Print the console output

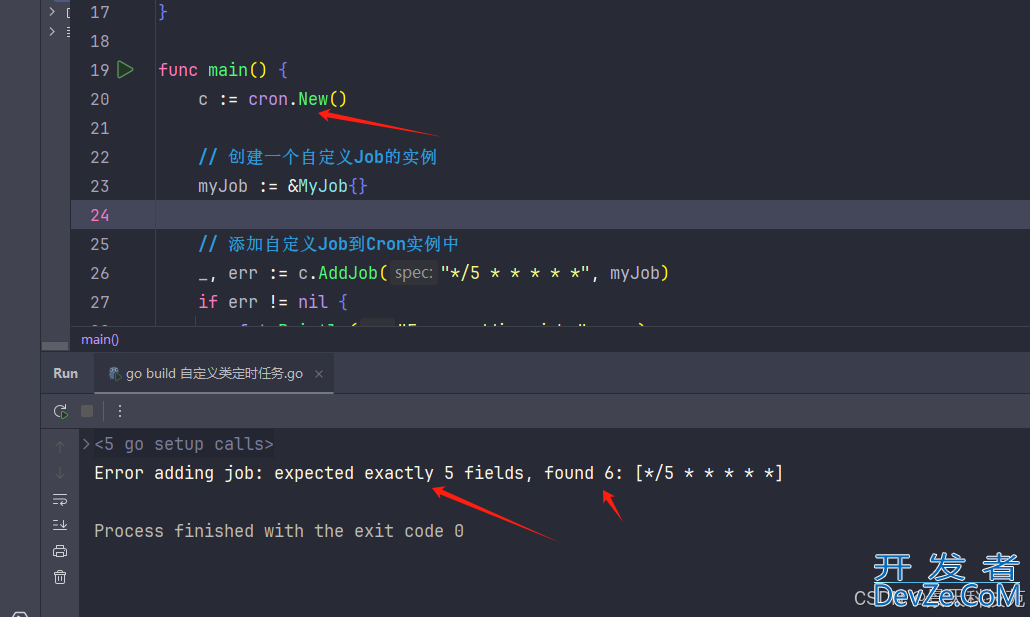tap(60, 551)
